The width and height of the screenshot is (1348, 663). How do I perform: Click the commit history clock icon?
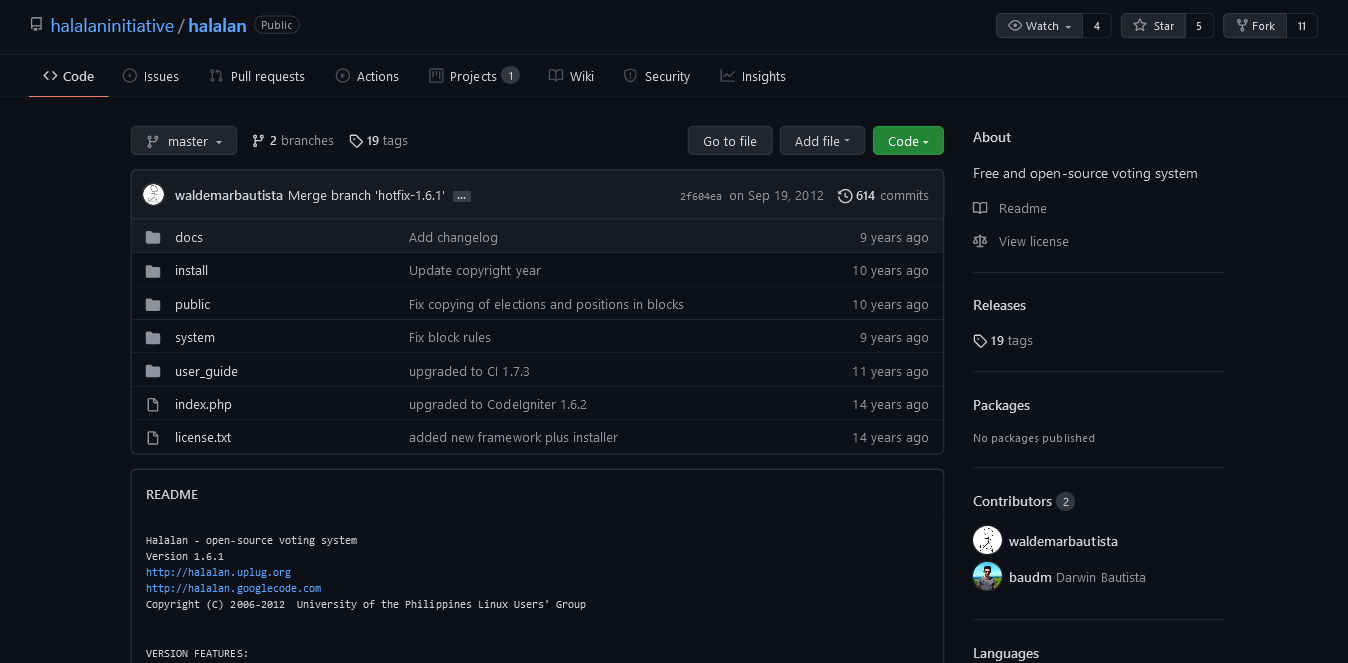coord(845,196)
